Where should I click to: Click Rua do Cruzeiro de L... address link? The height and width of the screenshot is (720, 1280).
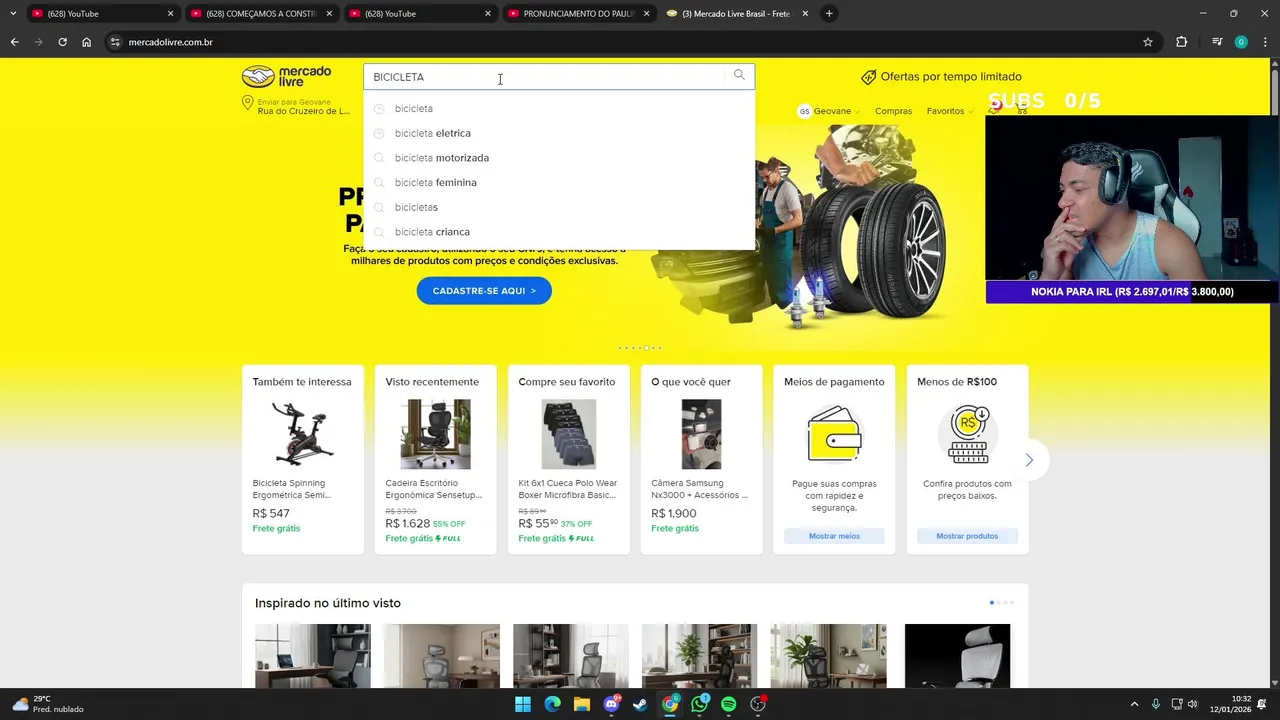coord(303,111)
